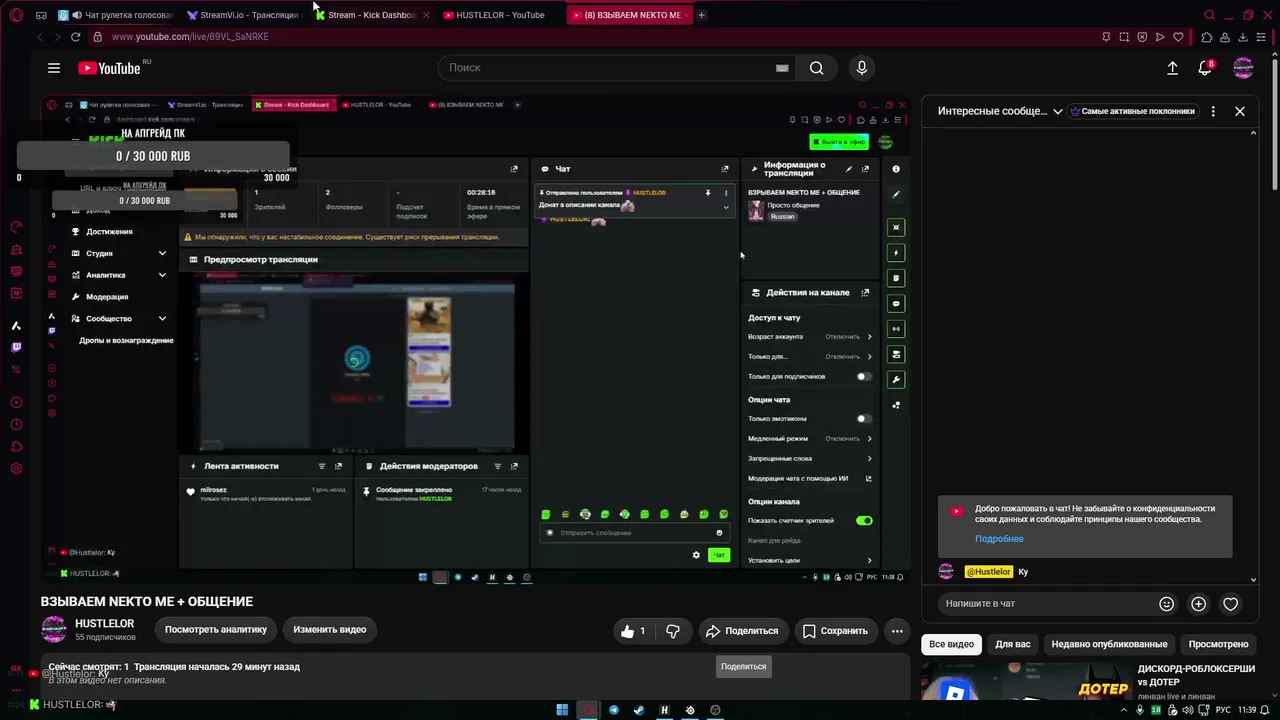Switch to the StreamVi.io browser tab

pos(244,15)
